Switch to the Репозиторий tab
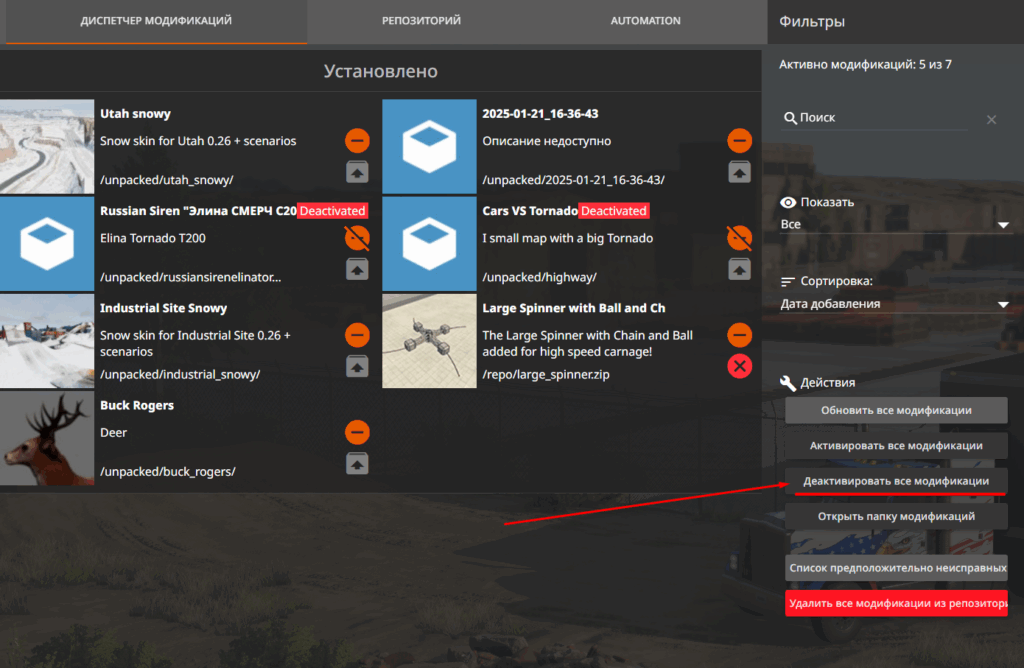This screenshot has height=668, width=1024. pyautogui.click(x=421, y=21)
